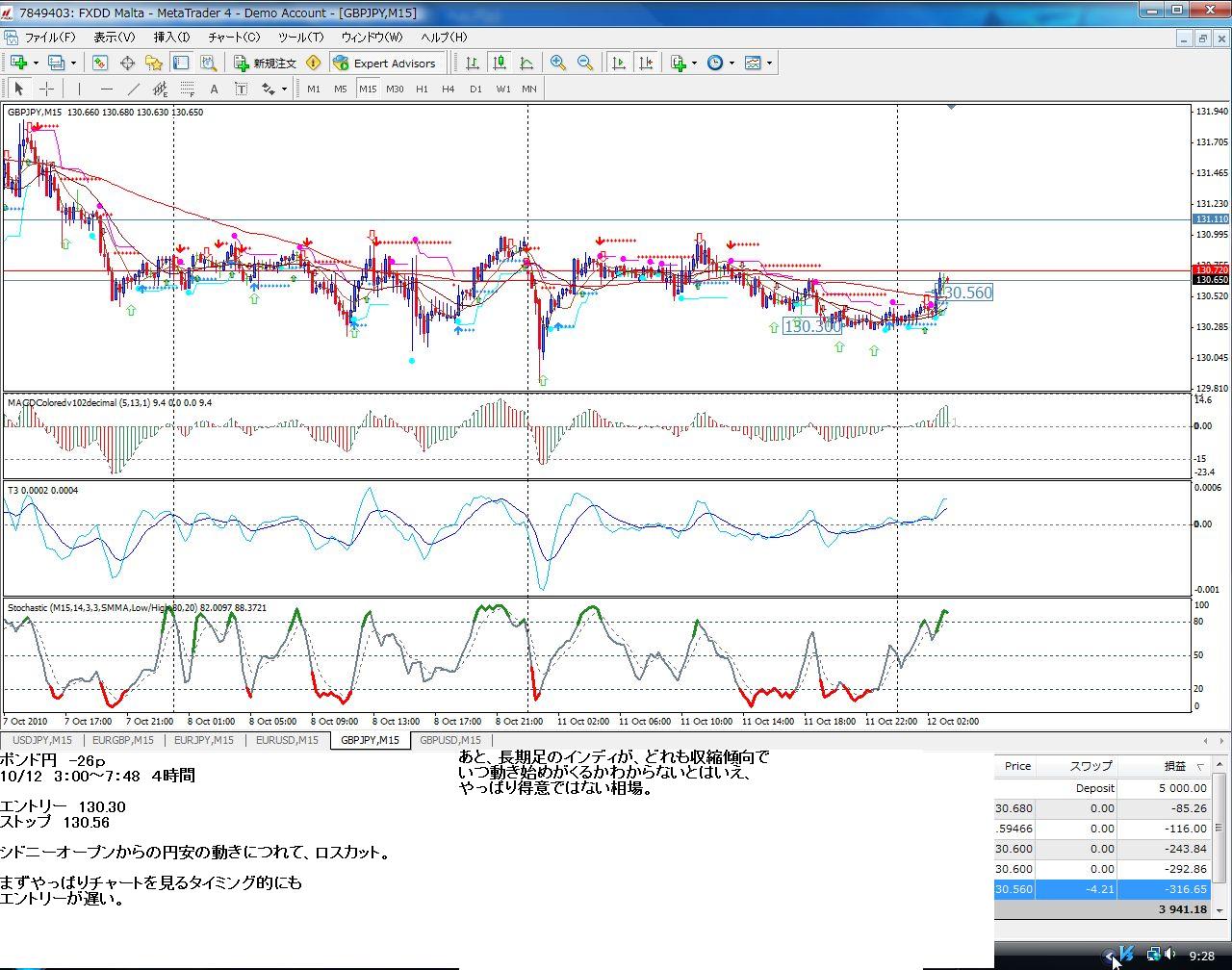Open the ファイル(F) menu
This screenshot has width=1232, height=970.
pos(49,38)
